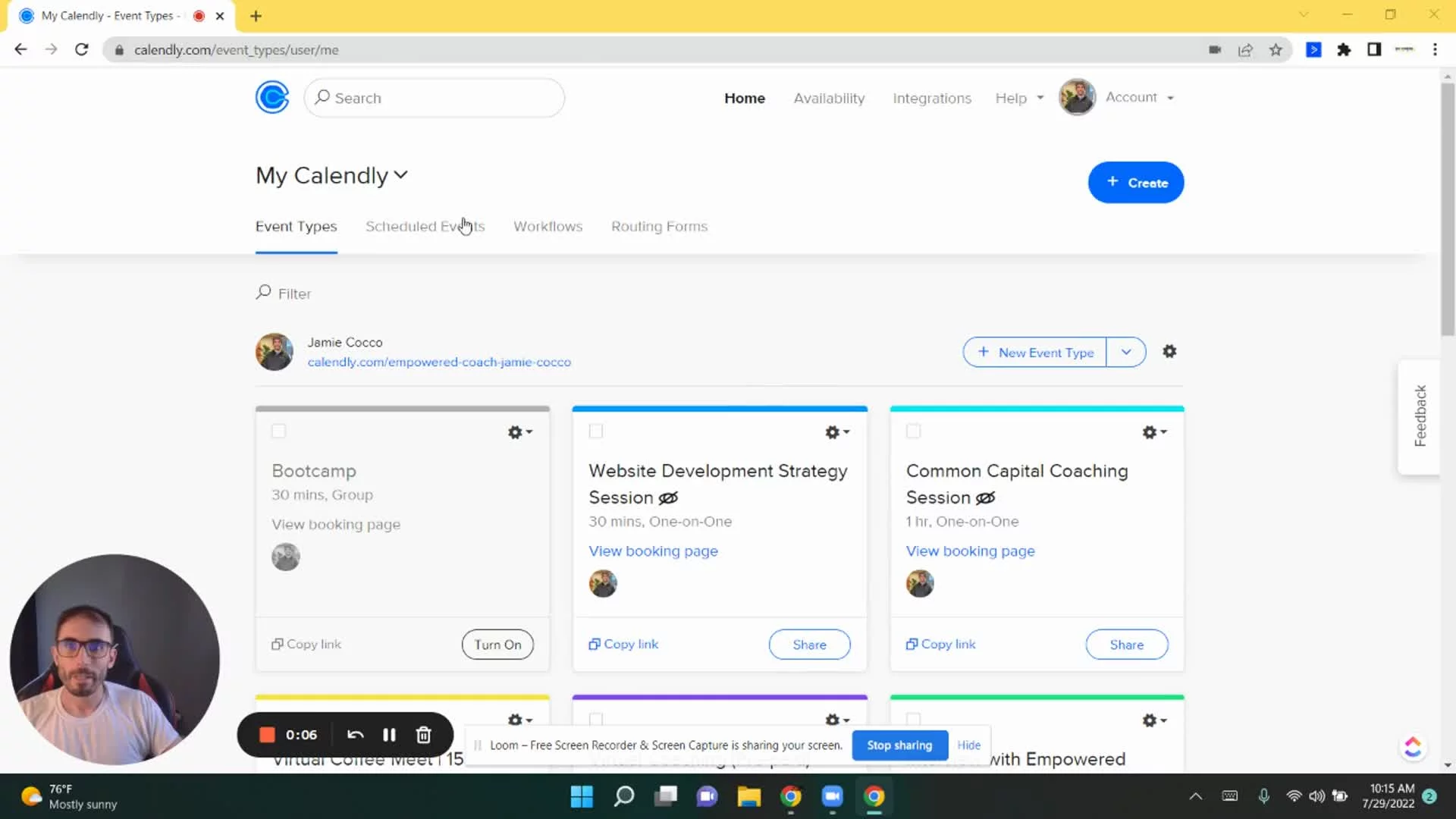
Task: Open the Feedback side tab
Action: tap(1420, 416)
